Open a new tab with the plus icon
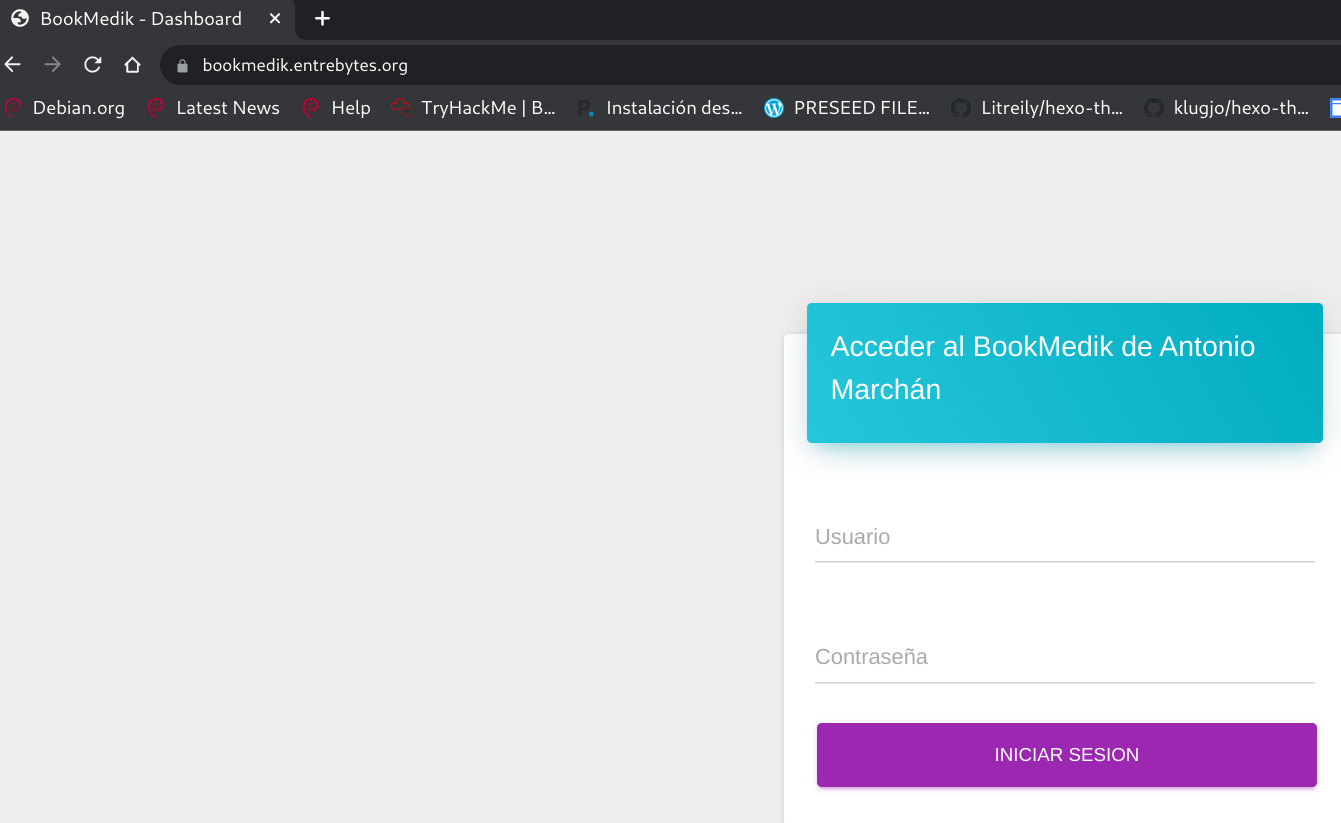The height and width of the screenshot is (823, 1341). [322, 19]
